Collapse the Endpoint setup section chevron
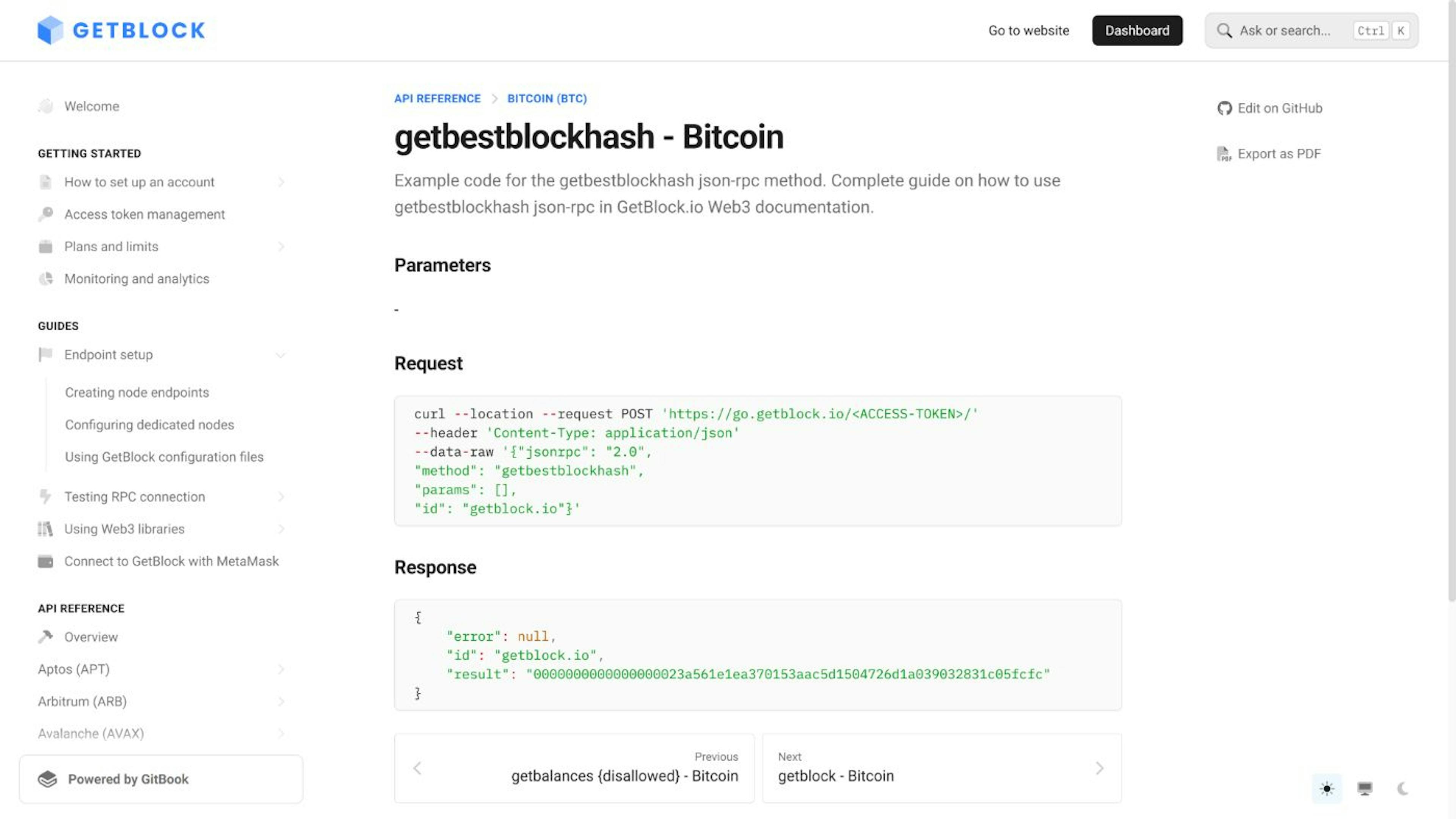Image resolution: width=1456 pixels, height=819 pixels. coord(280,355)
